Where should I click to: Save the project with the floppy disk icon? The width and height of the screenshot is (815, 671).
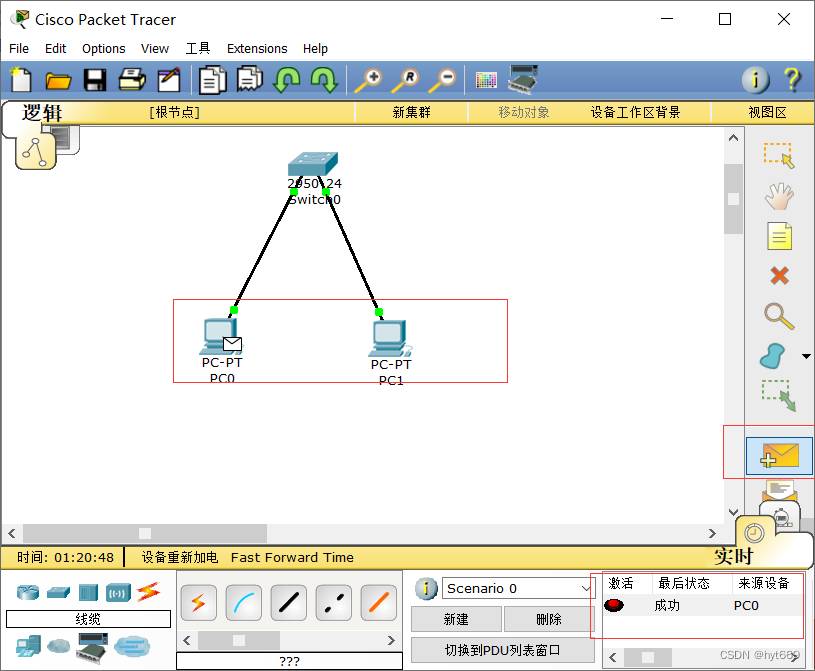click(95, 81)
